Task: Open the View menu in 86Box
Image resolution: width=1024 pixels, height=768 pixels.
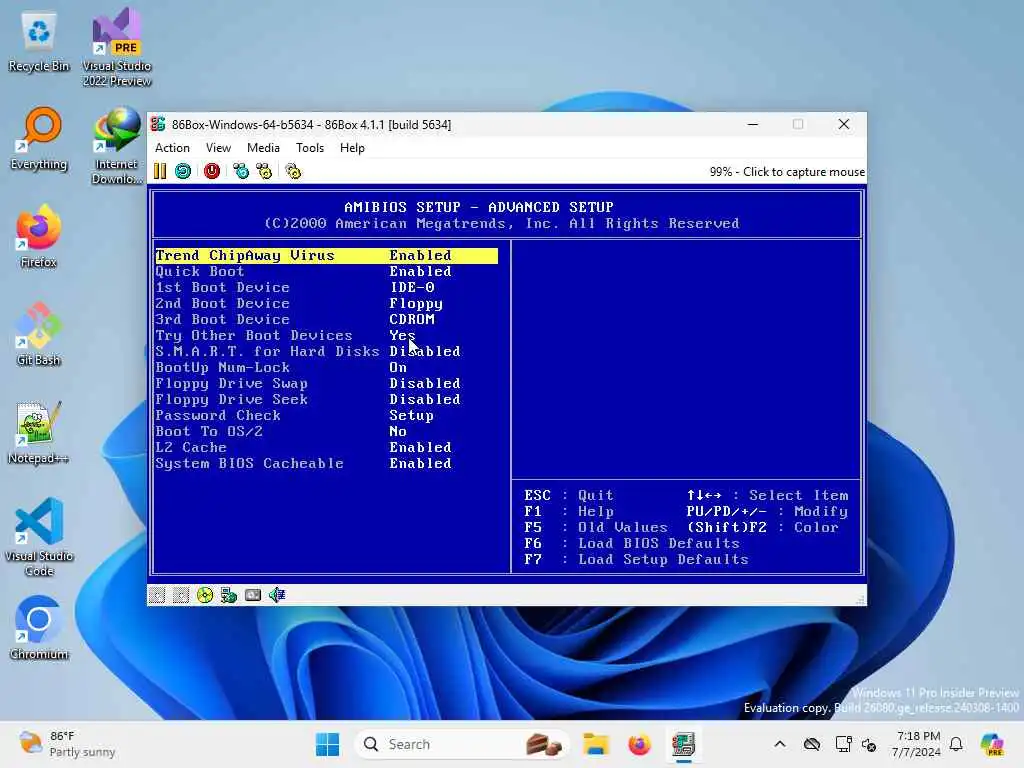Action: click(218, 148)
